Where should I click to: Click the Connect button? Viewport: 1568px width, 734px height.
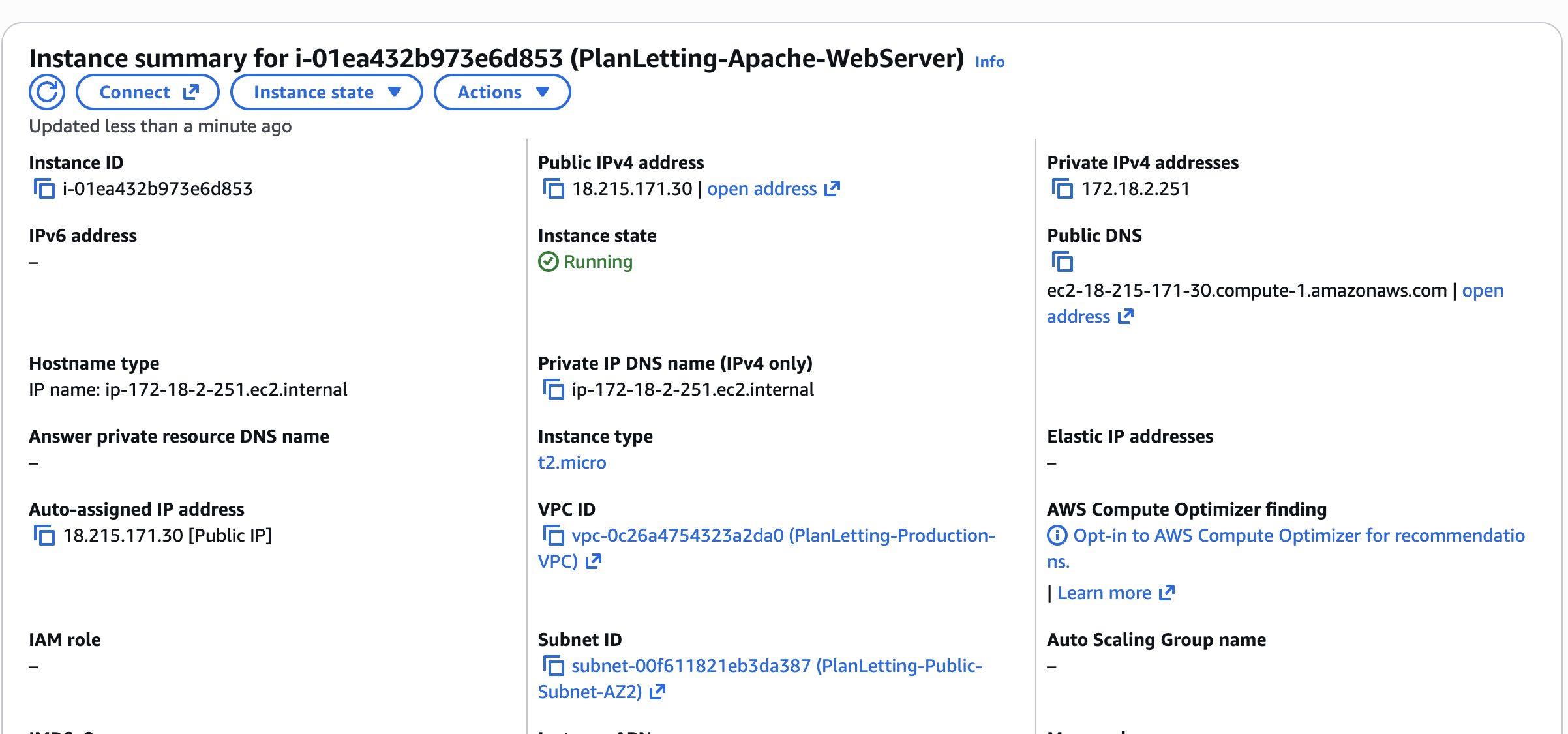point(147,92)
